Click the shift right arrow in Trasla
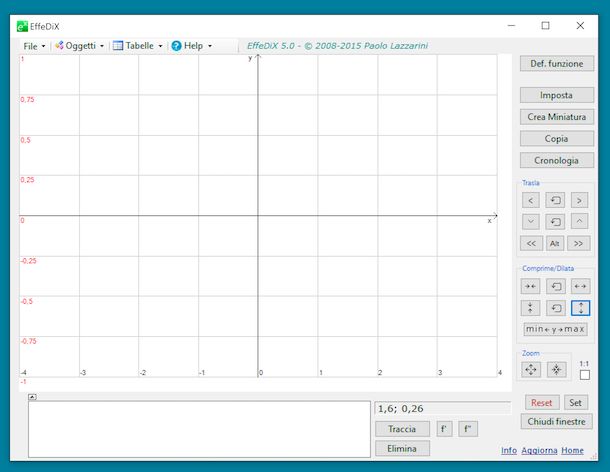The height and width of the screenshot is (472, 610). (x=580, y=200)
